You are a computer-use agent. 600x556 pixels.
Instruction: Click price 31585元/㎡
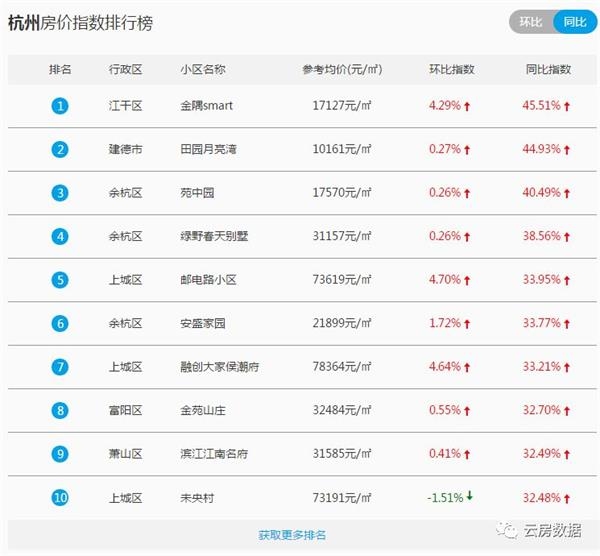[342, 454]
